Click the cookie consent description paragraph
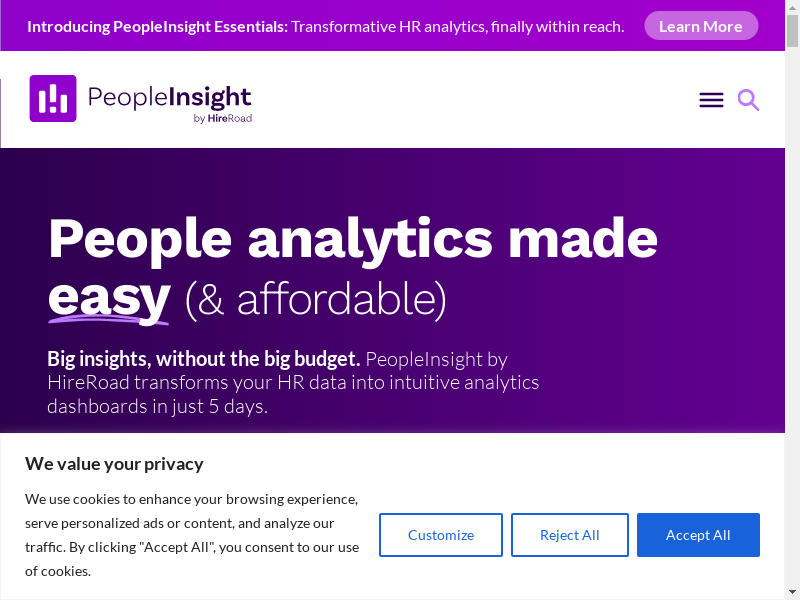Image resolution: width=800 pixels, height=600 pixels. 191,535
